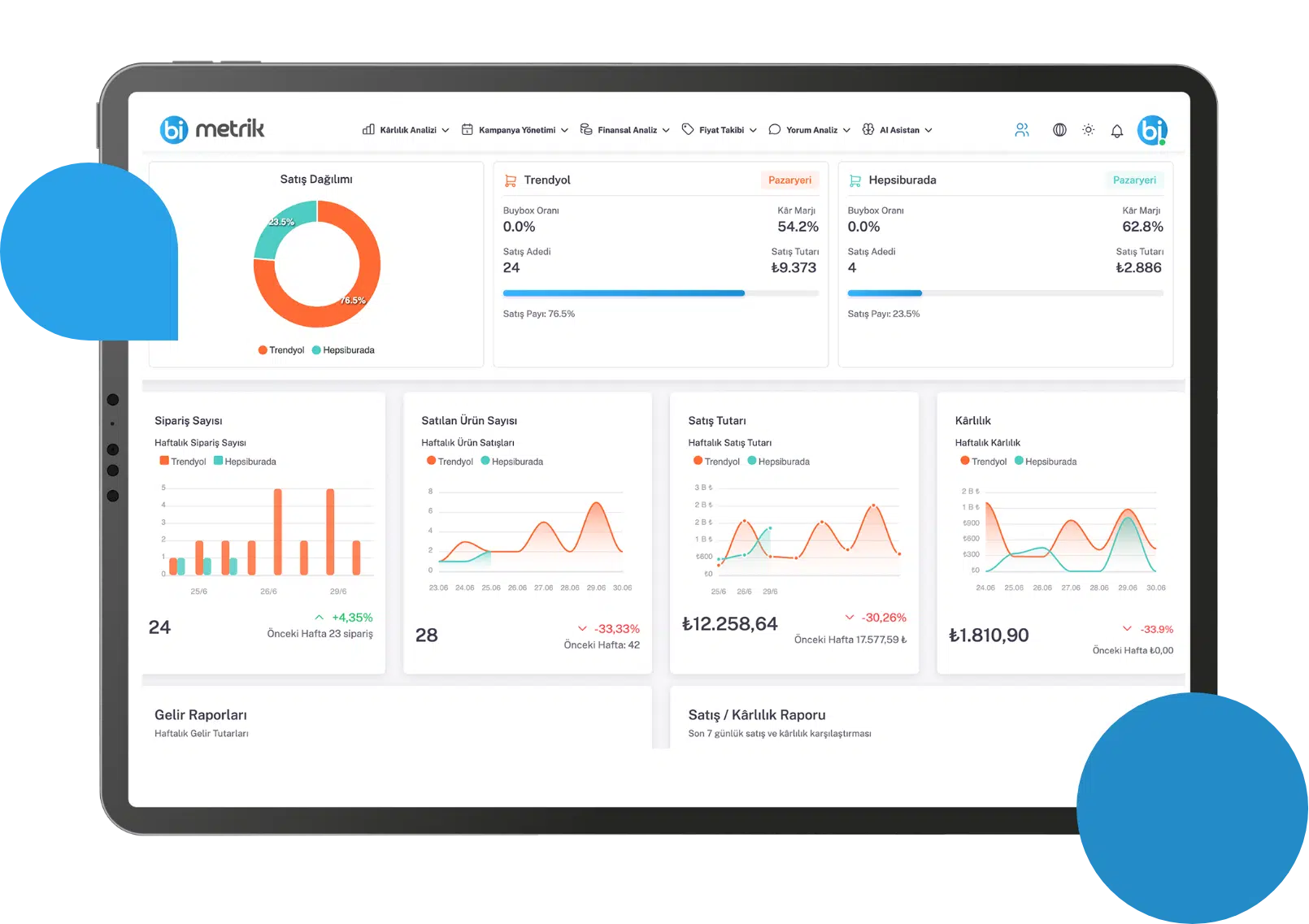Click the bi profile avatar
The height and width of the screenshot is (924, 1309).
tap(1152, 130)
